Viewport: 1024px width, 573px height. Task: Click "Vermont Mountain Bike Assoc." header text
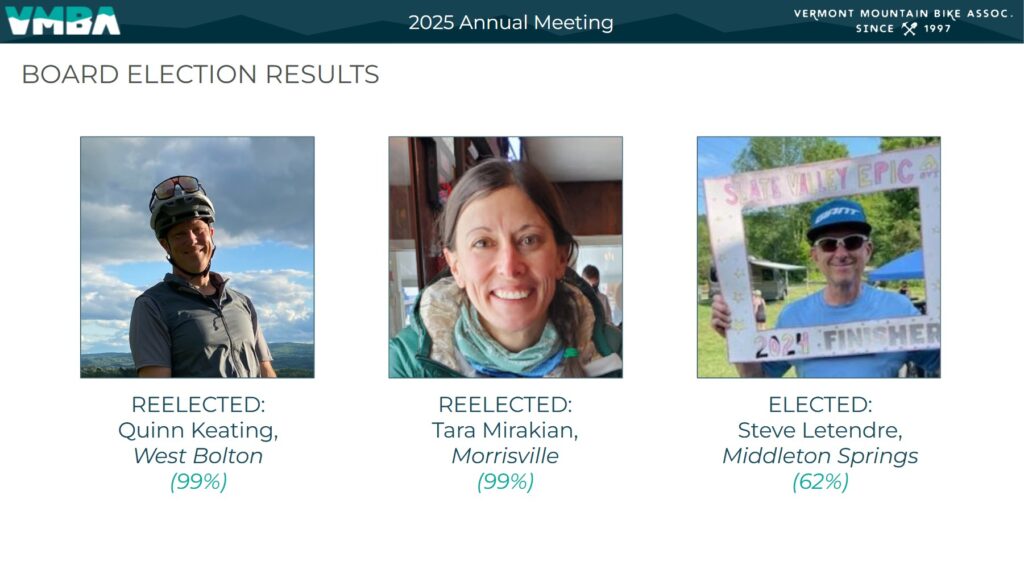click(x=904, y=14)
